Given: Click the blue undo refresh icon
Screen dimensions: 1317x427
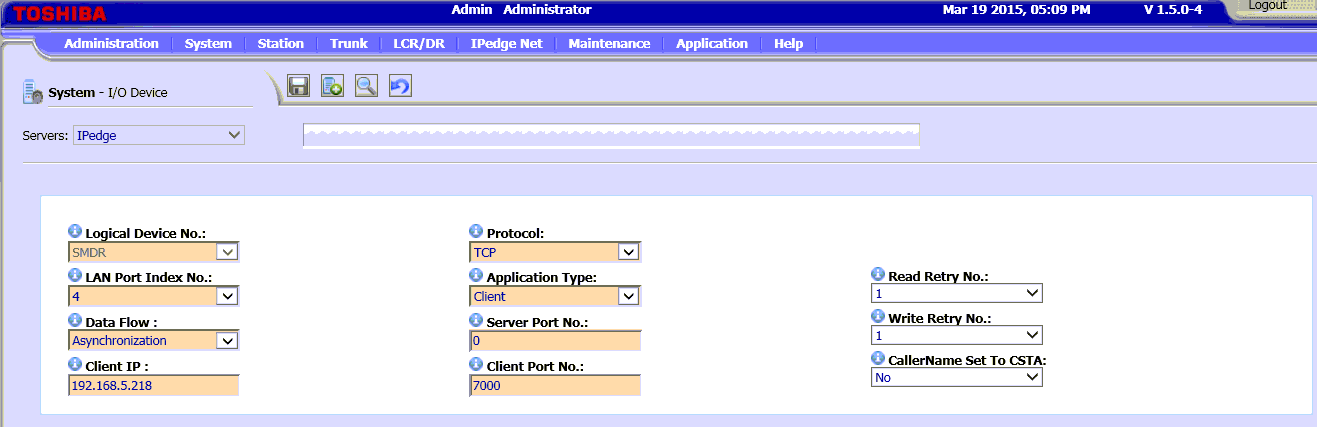Looking at the screenshot, I should (400, 86).
